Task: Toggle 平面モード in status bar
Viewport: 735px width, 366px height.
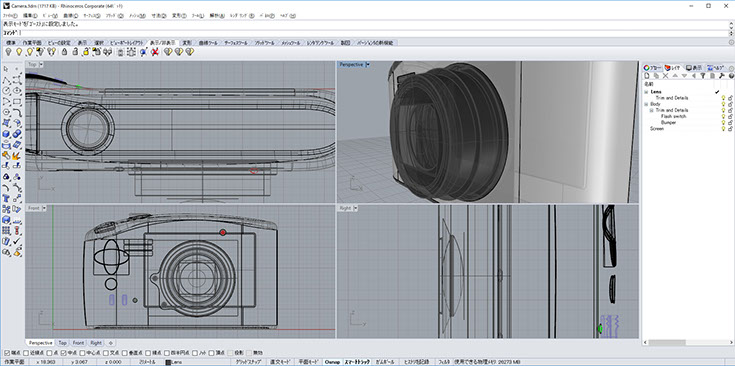Action: click(309, 362)
